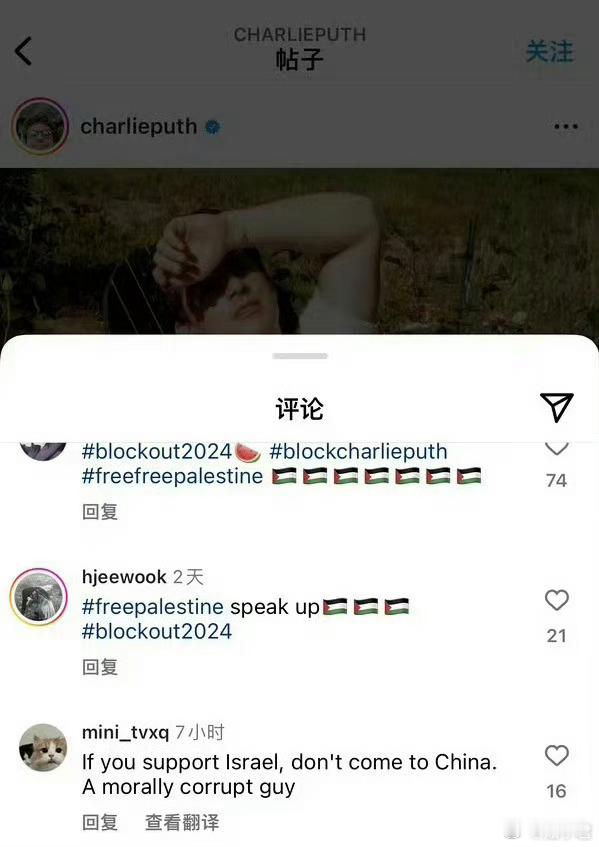Reply to mini_tvxq's comment via 回复
Viewport: 599px width, 847px height.
click(x=100, y=822)
